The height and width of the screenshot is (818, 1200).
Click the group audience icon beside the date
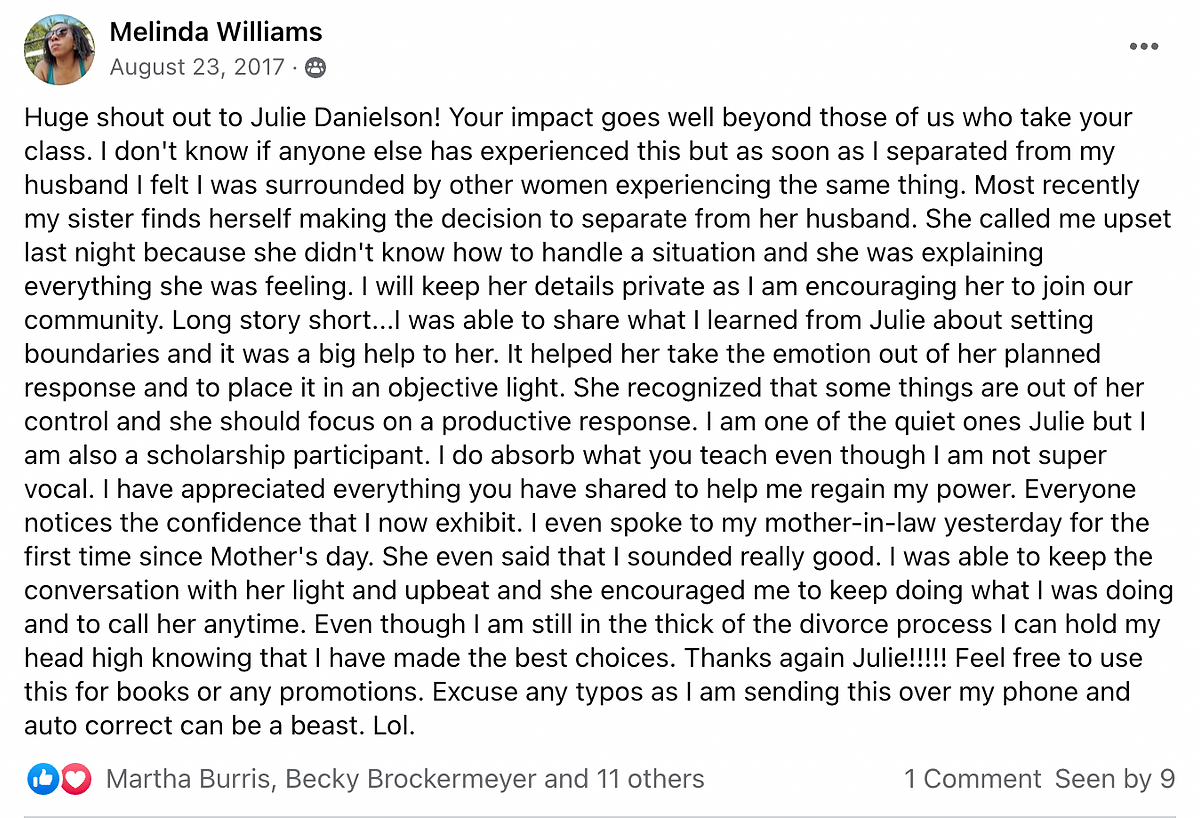[315, 68]
